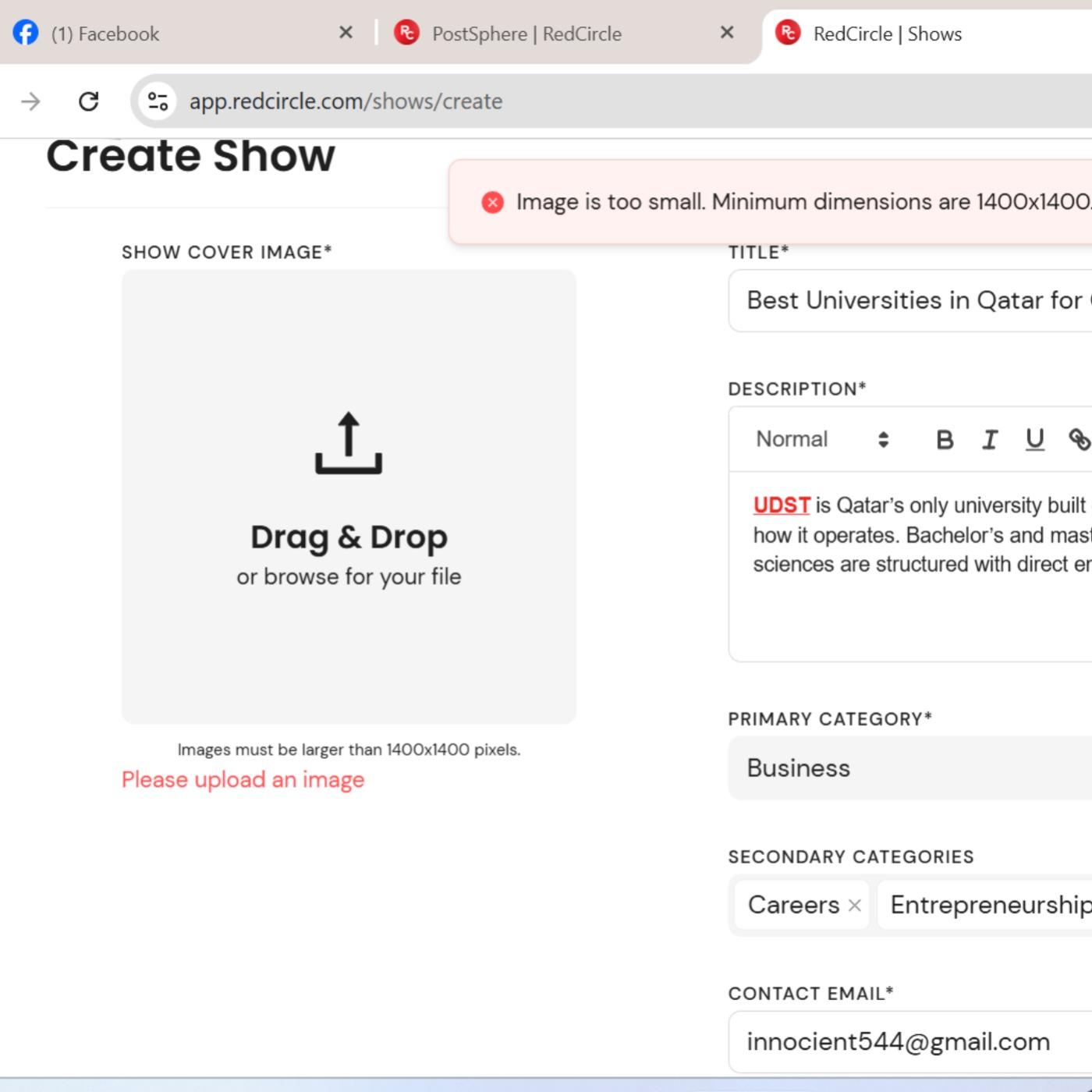The height and width of the screenshot is (1092, 1092).
Task: Click the 'Please upload an image' error text
Action: coord(243,780)
